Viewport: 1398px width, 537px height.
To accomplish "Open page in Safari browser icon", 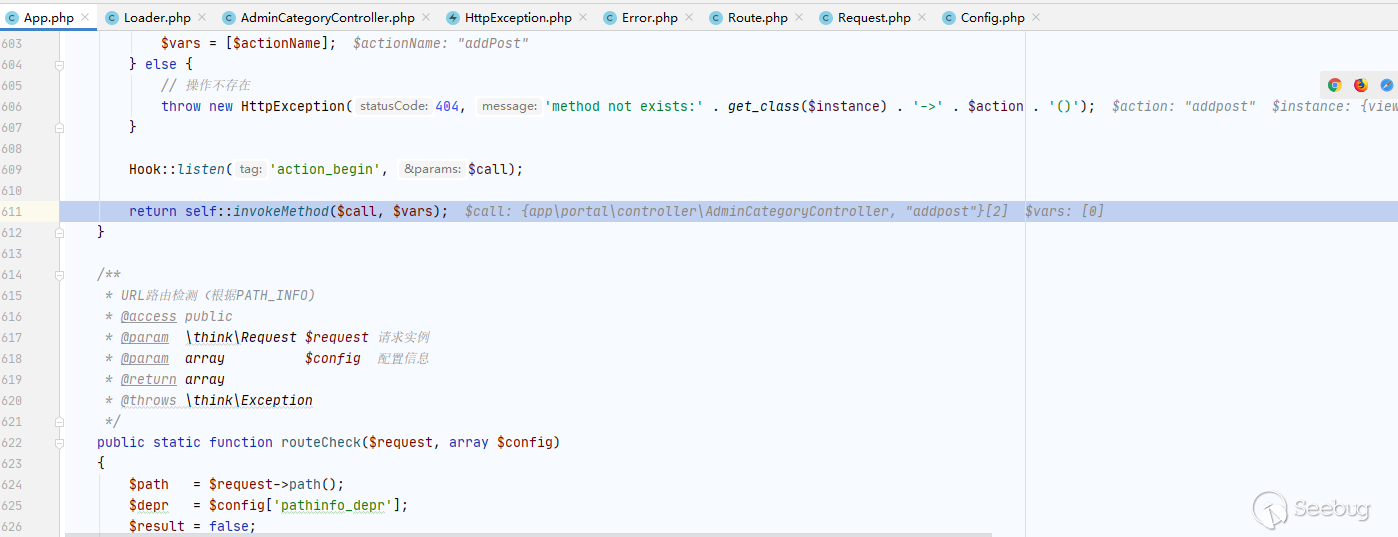I will click(x=1386, y=85).
